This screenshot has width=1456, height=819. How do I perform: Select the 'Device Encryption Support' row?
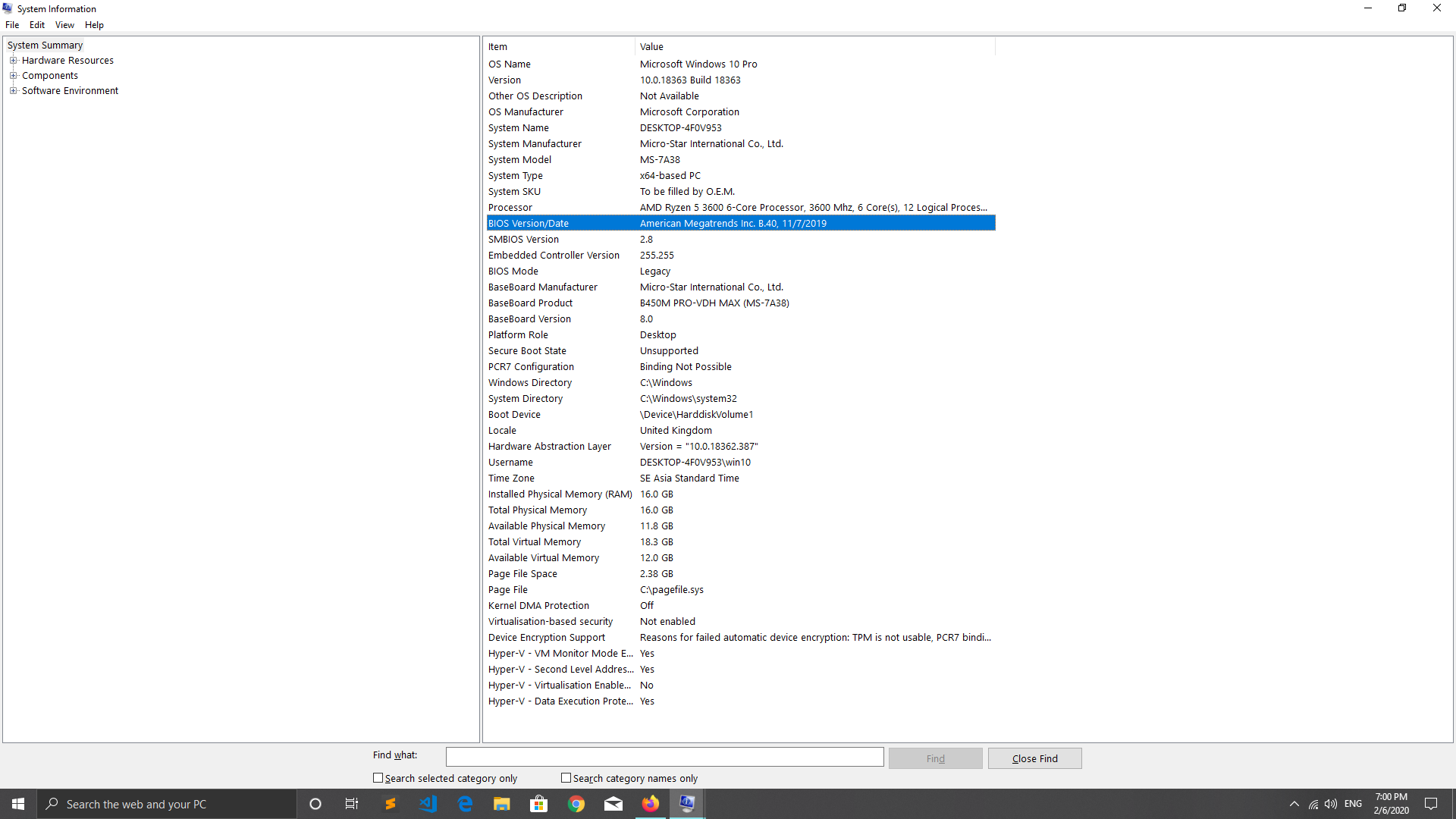click(740, 638)
